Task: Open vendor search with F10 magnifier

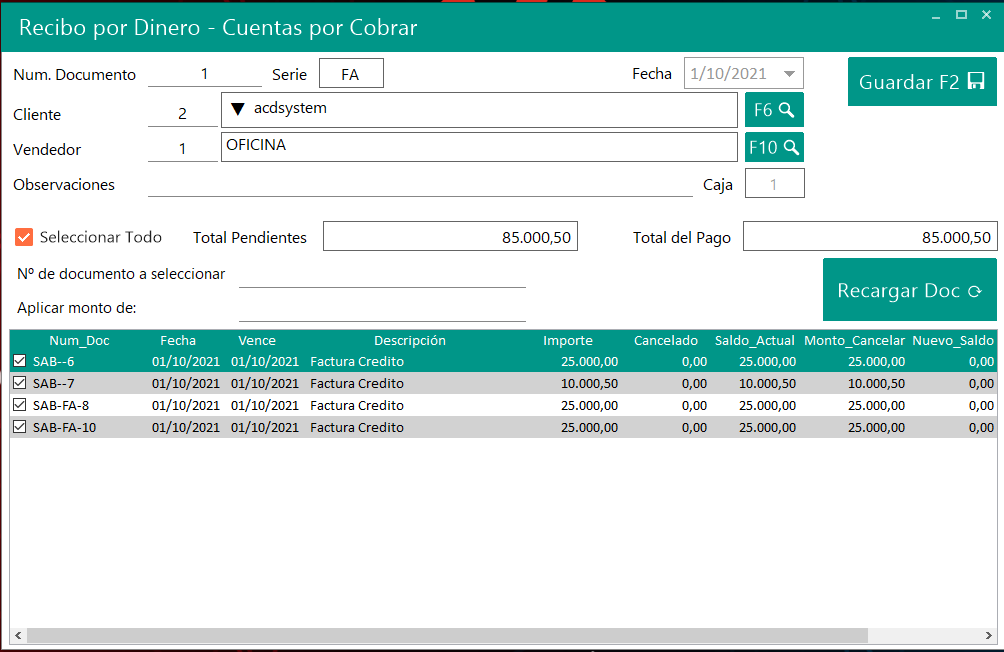Action: [773, 147]
